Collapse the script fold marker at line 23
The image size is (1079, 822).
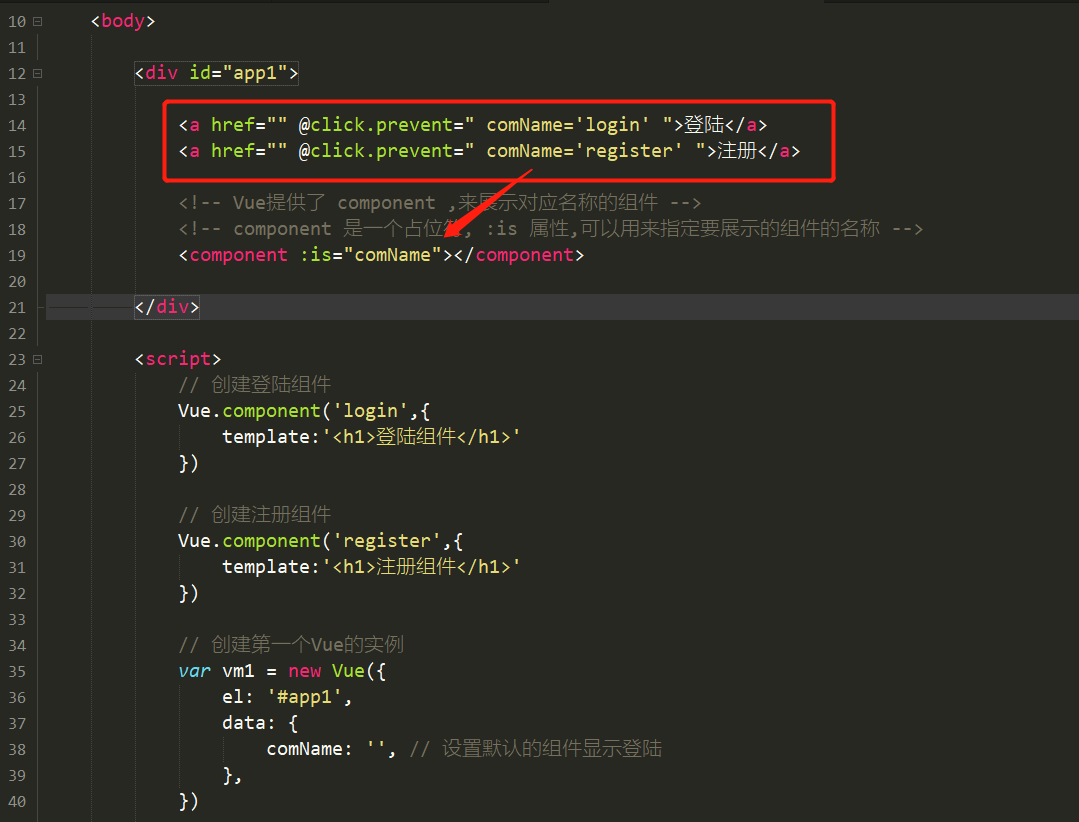pos(38,360)
